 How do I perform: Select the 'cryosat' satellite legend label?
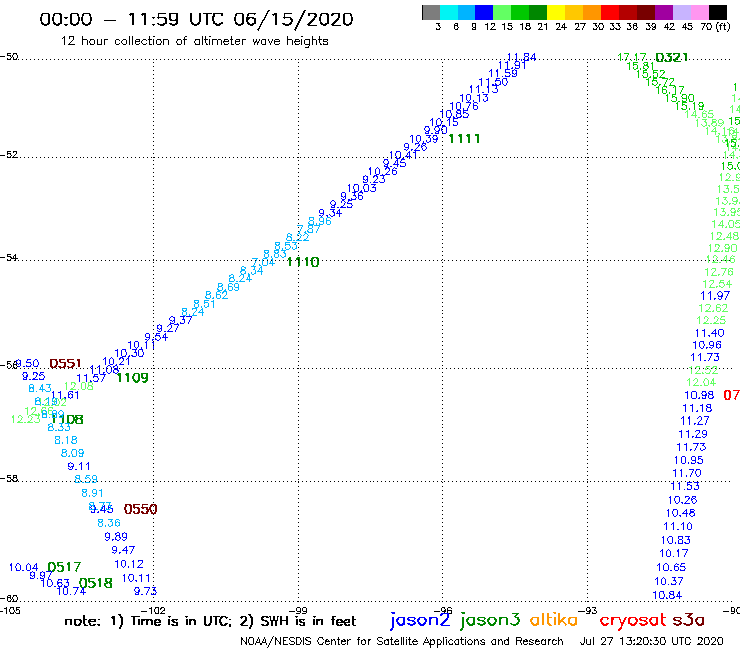coord(633,621)
